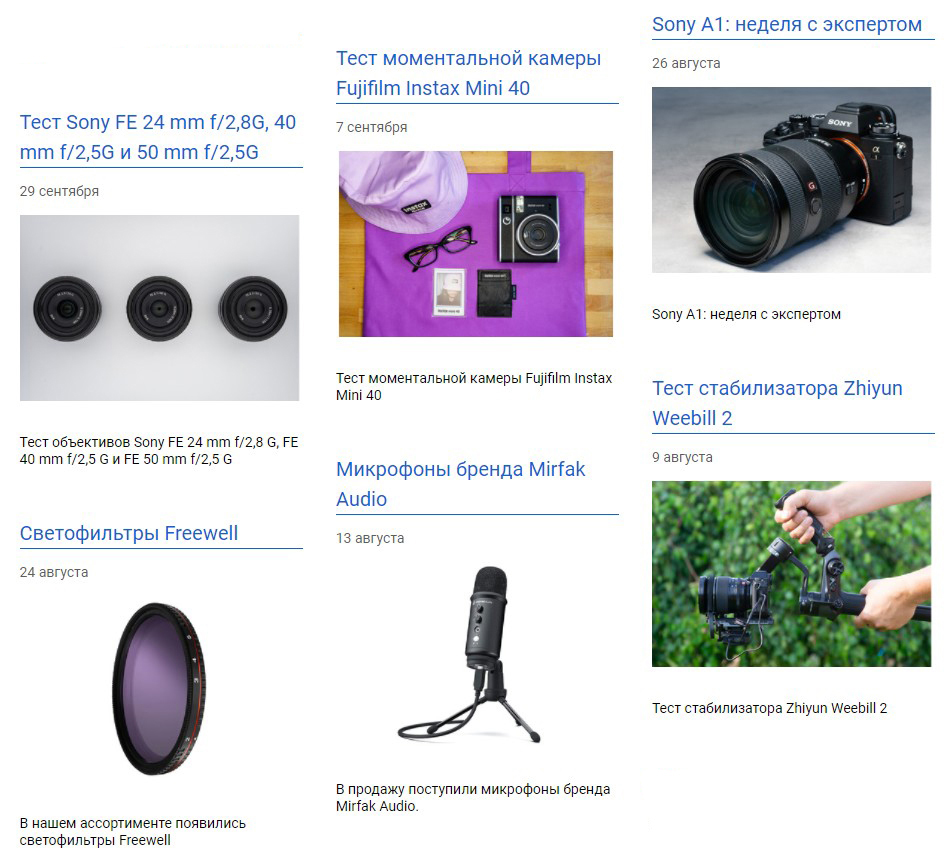Select the '29 сентября' date label
This screenshot has height=863, width=950.
click(x=59, y=192)
